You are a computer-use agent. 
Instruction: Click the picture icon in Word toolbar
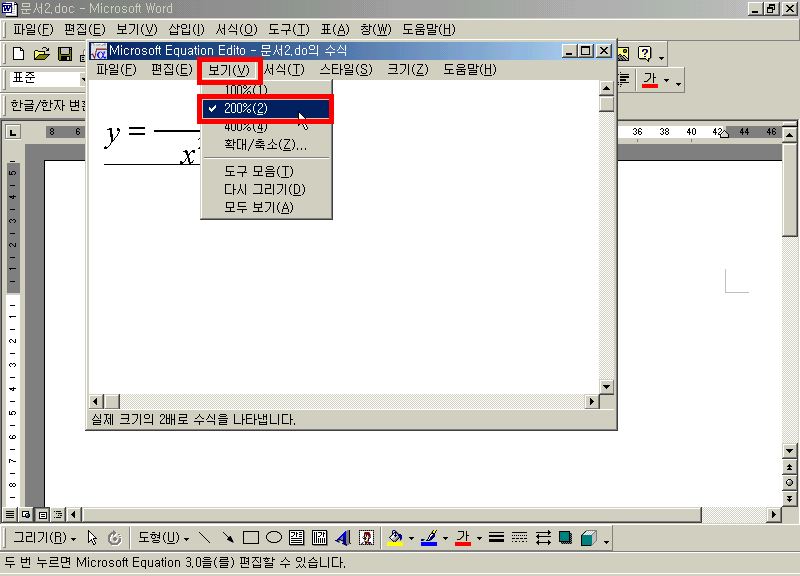[x=623, y=54]
